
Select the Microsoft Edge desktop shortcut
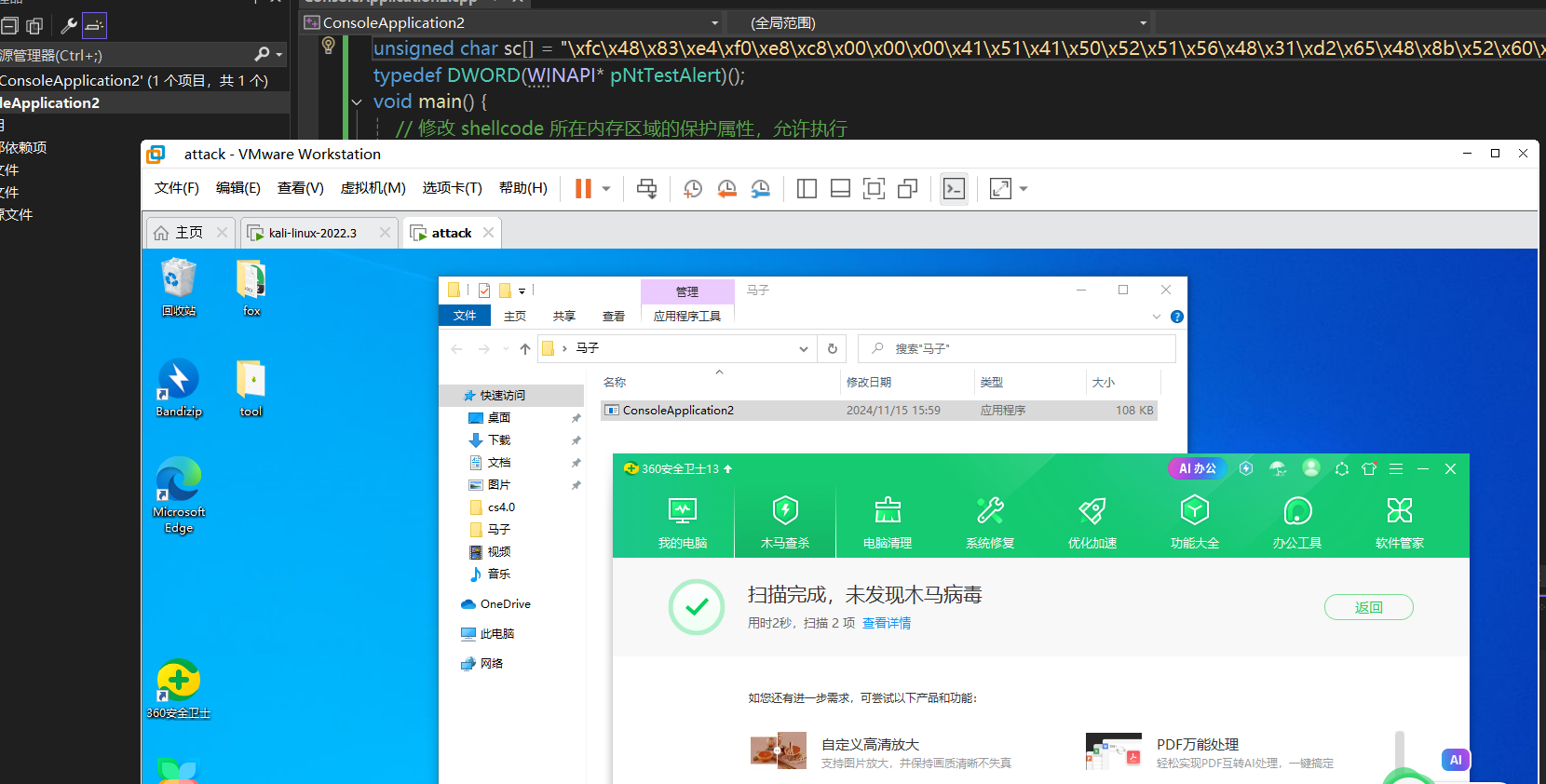179,495
